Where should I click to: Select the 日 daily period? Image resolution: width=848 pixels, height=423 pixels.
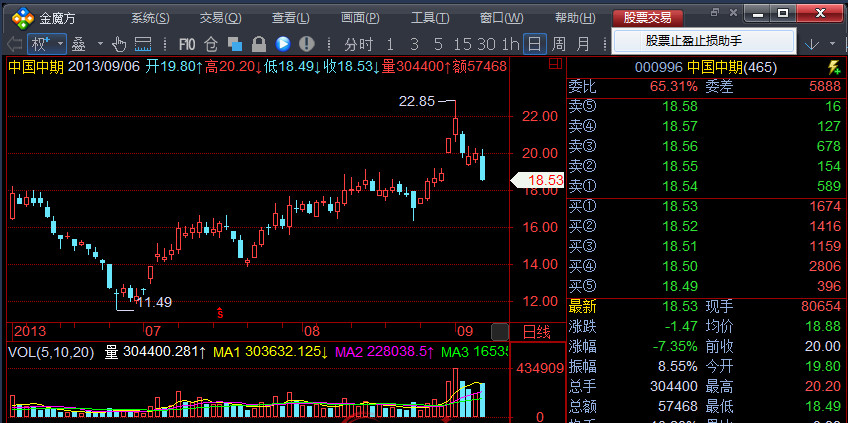(x=534, y=44)
